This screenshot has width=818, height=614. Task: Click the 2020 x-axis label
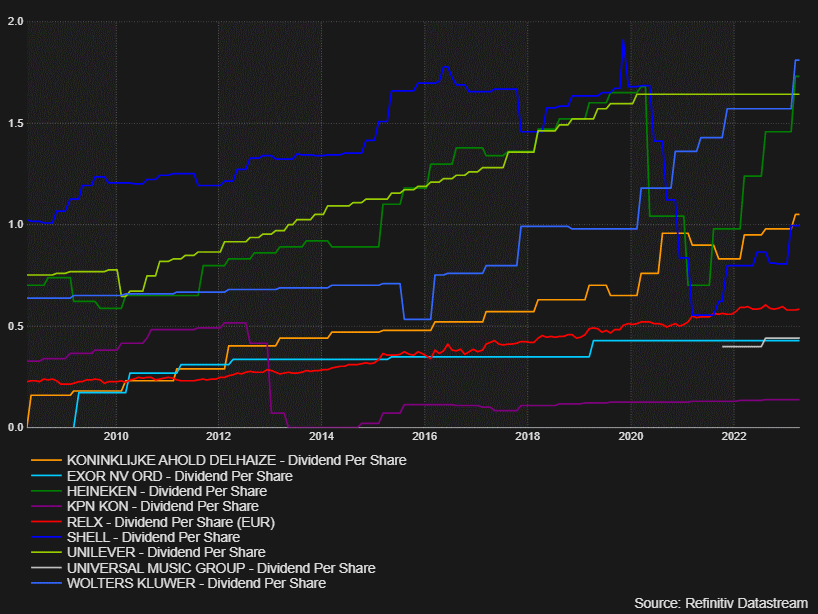[631, 436]
